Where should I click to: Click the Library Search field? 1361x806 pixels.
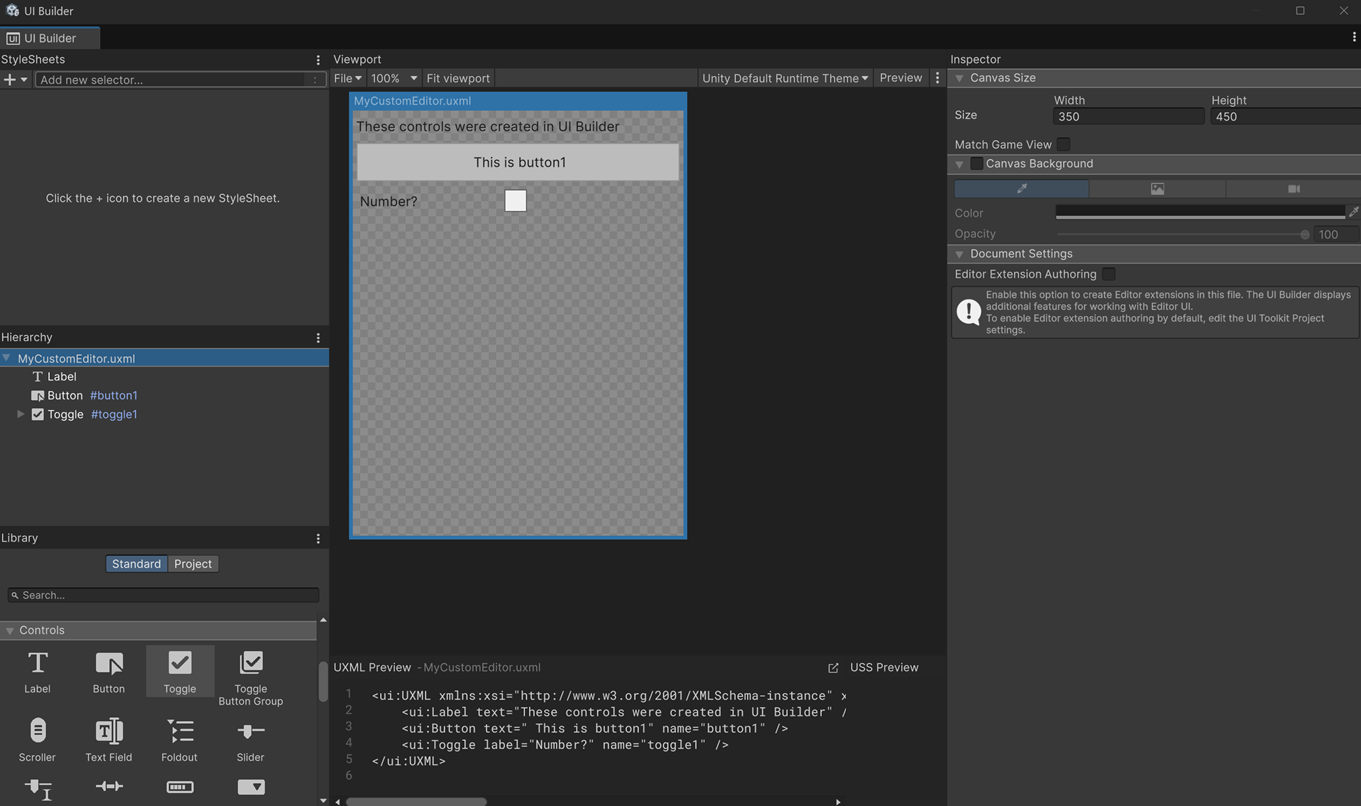[163, 595]
